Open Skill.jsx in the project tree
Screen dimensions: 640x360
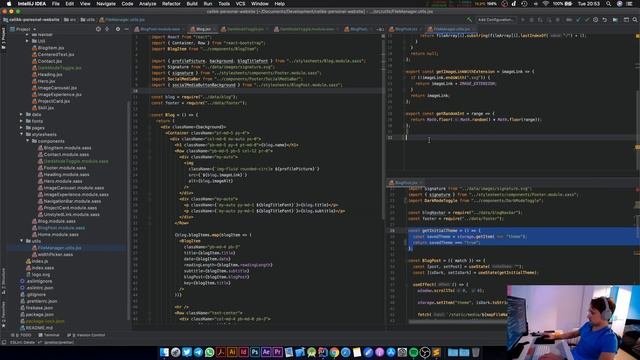(42, 108)
